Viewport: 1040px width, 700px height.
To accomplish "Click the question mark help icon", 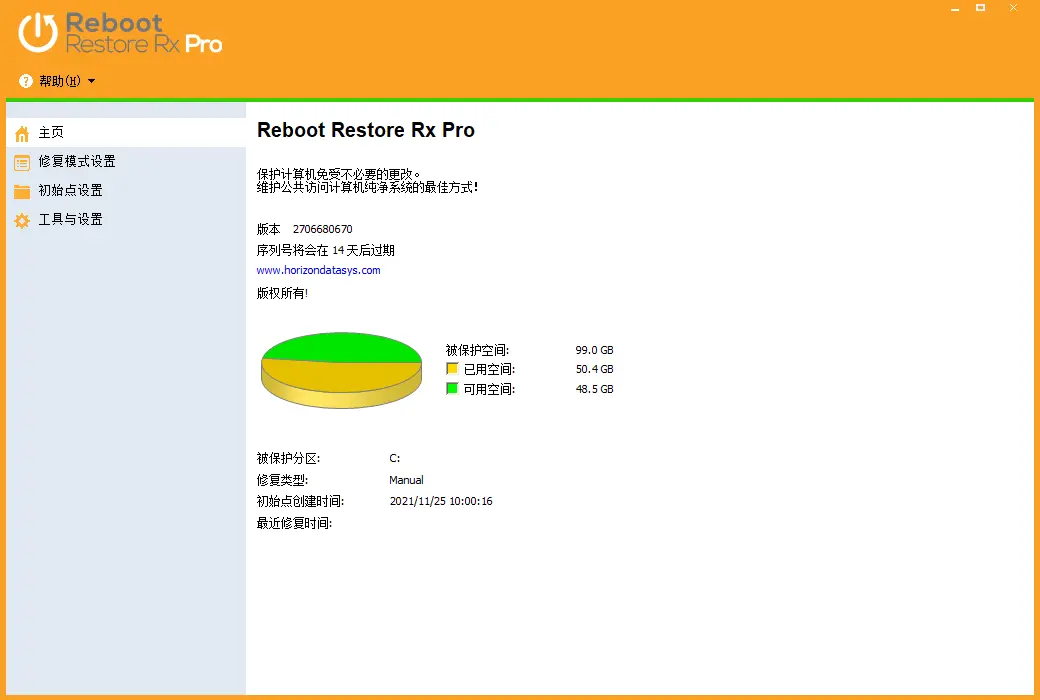I will (26, 81).
